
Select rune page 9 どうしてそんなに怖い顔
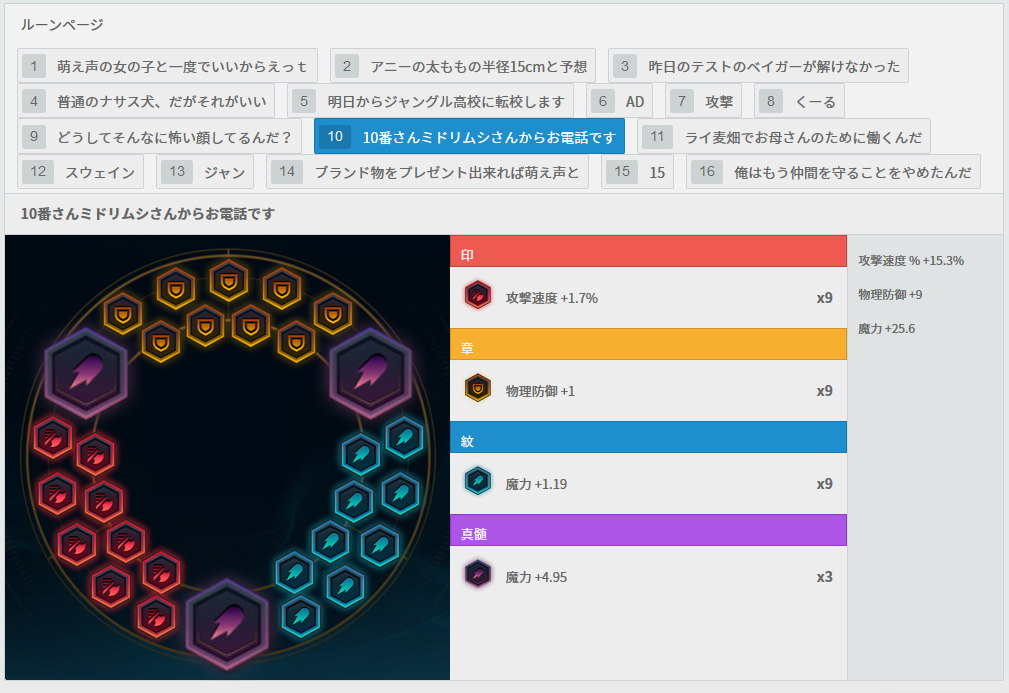[160, 136]
